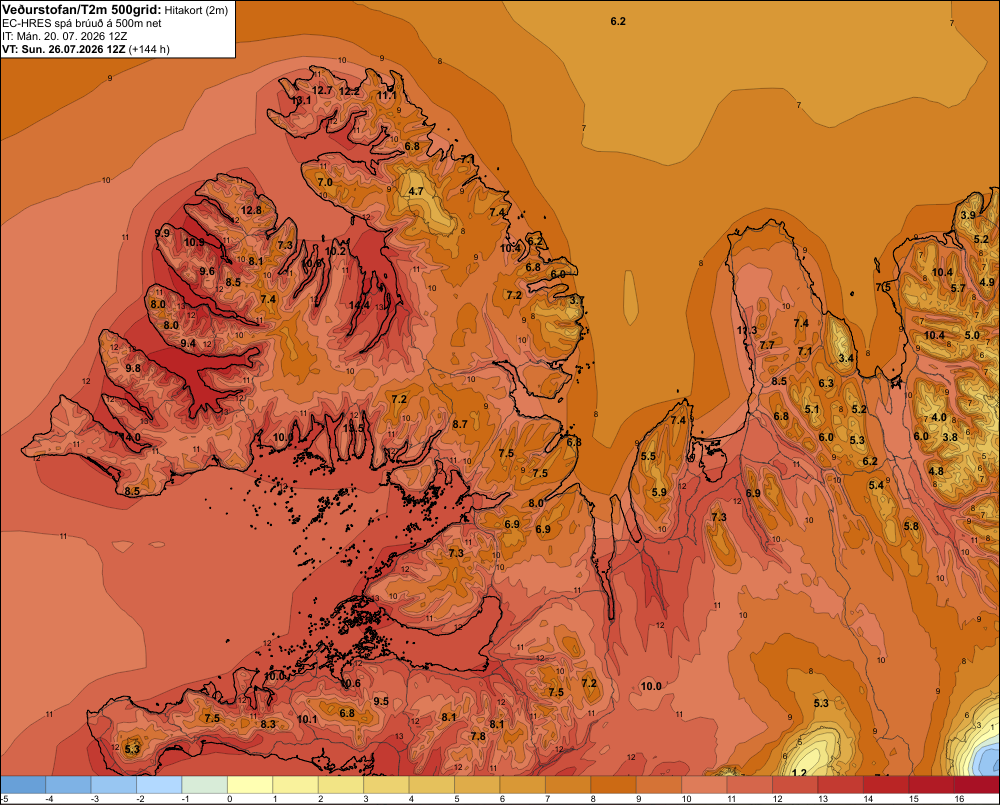The height and width of the screenshot is (805, 1000).
Task: Click the '(+144 h)' forecast offset text
Action: (149, 49)
